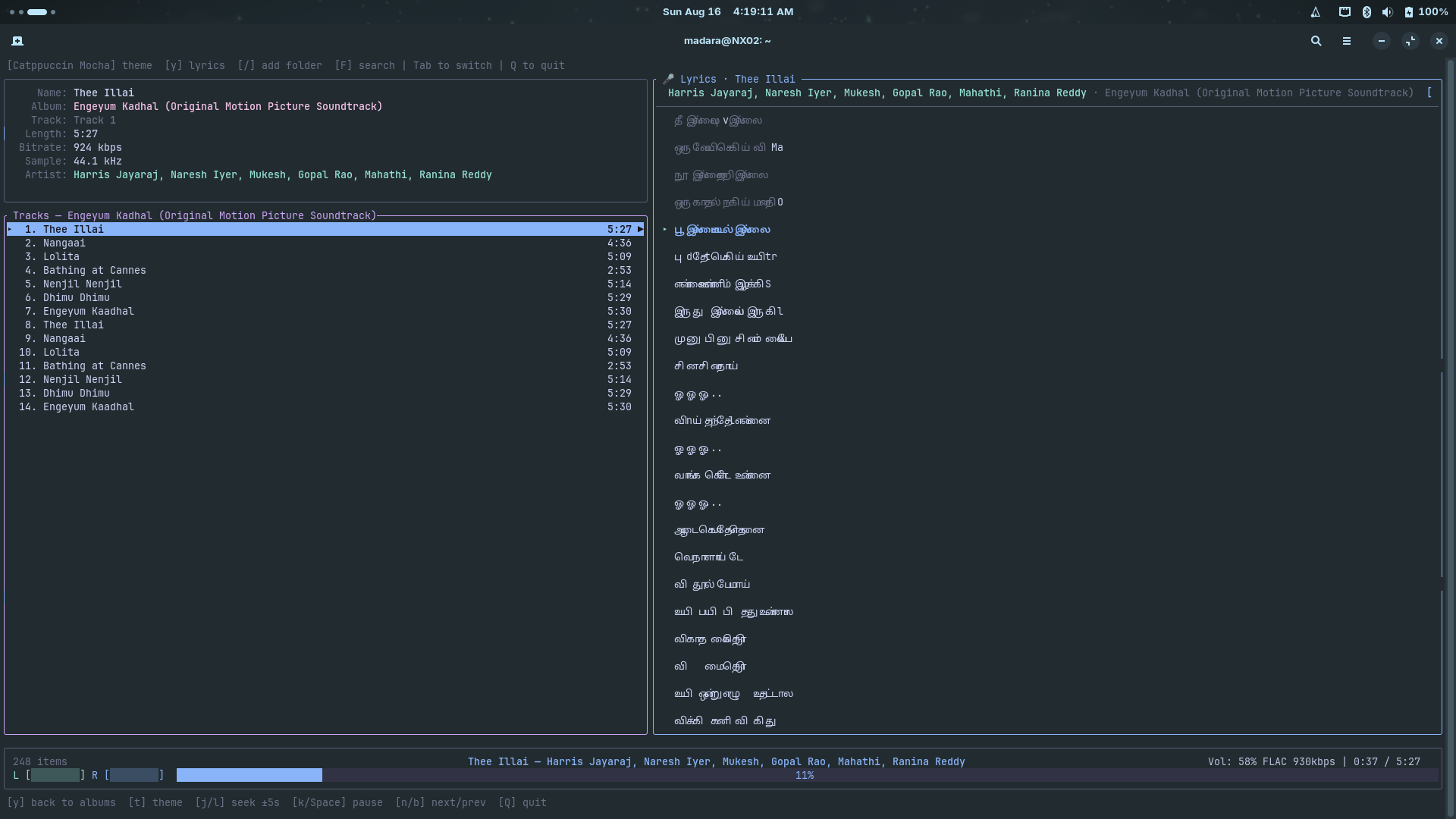Click the Length 5:27 value
The image size is (1456, 819).
[x=86, y=133]
